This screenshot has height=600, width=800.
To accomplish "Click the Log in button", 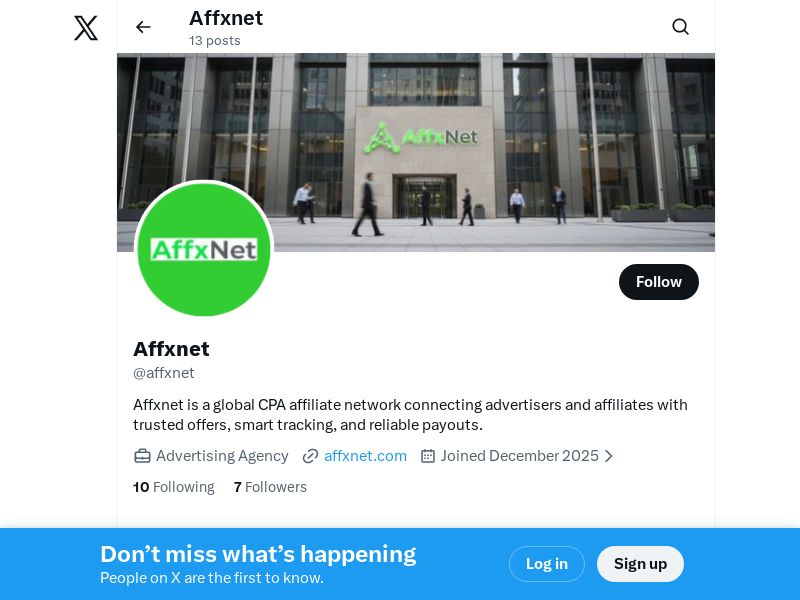I will 546,564.
